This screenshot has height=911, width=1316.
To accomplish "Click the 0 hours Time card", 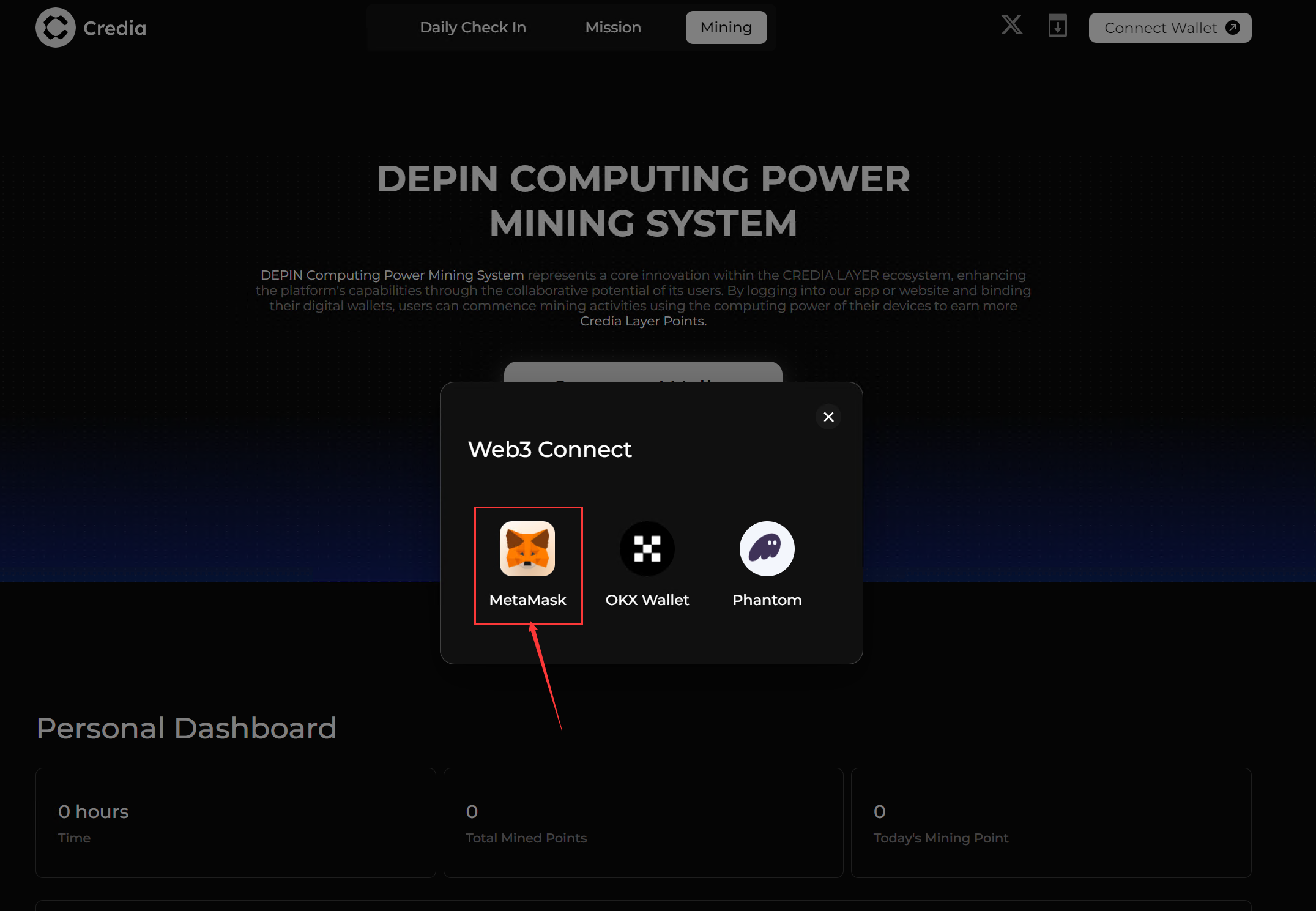I will click(236, 823).
